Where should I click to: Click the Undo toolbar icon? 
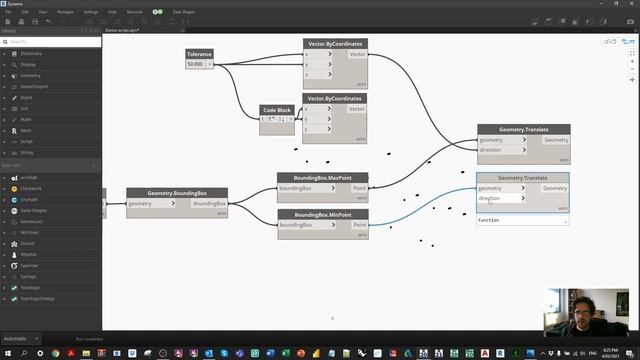[49, 21]
